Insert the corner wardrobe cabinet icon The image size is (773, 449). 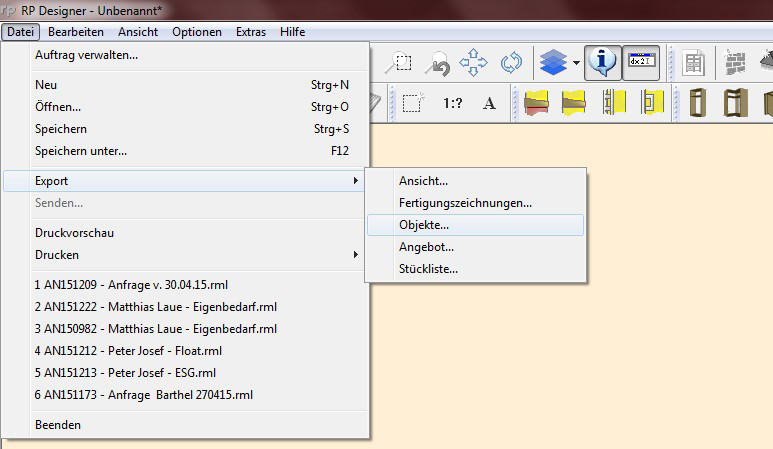pos(735,103)
